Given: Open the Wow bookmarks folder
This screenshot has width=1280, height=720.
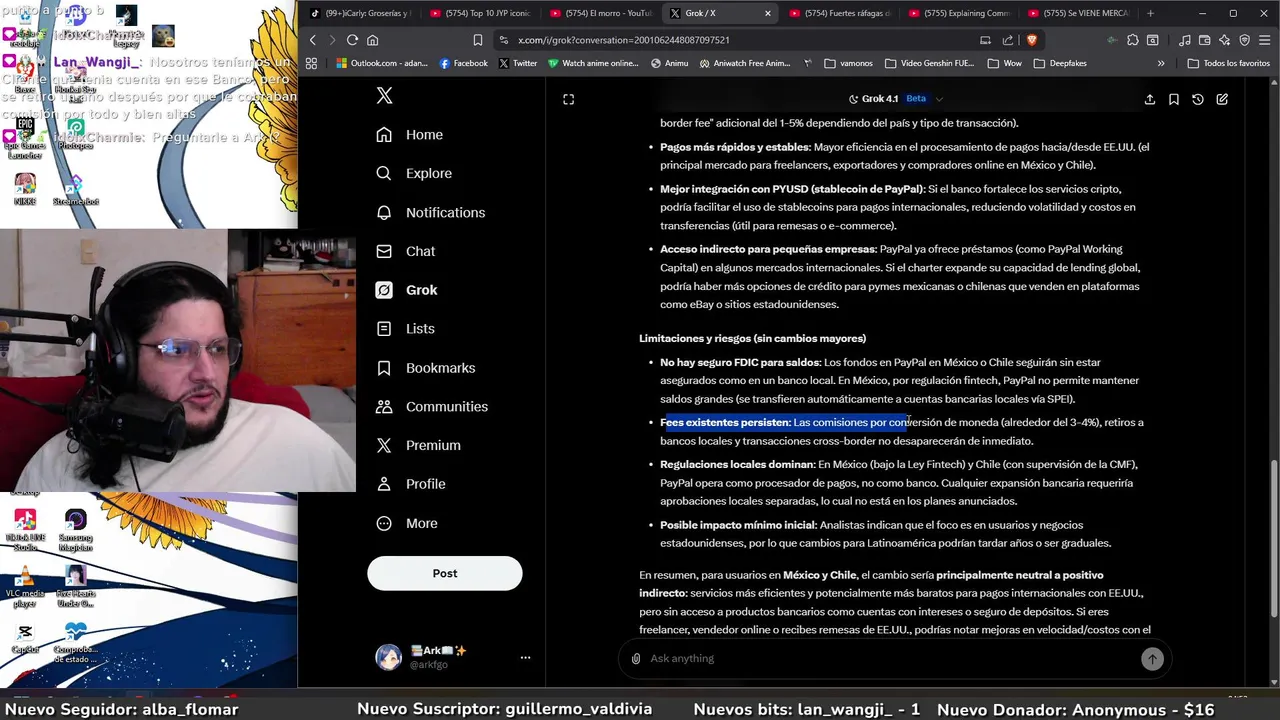Looking at the screenshot, I should coord(1005,63).
